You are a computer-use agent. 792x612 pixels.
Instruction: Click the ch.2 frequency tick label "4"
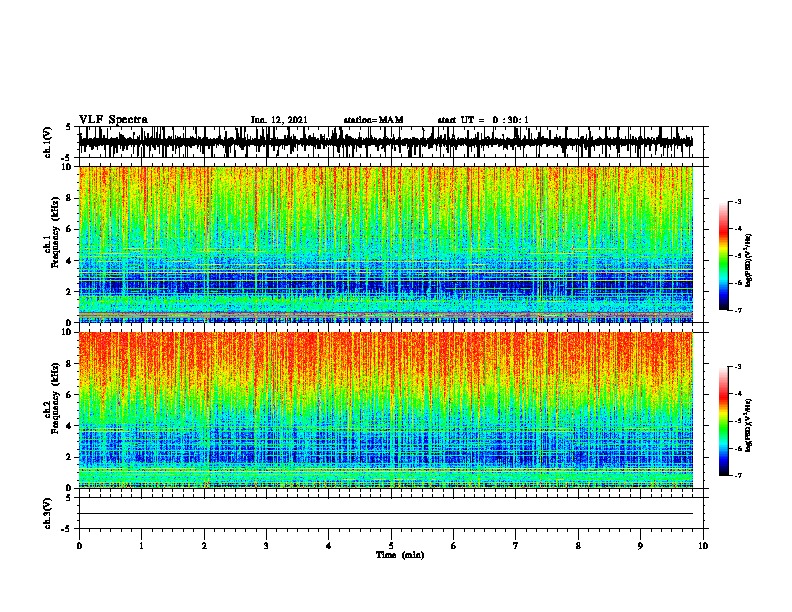click(x=69, y=426)
